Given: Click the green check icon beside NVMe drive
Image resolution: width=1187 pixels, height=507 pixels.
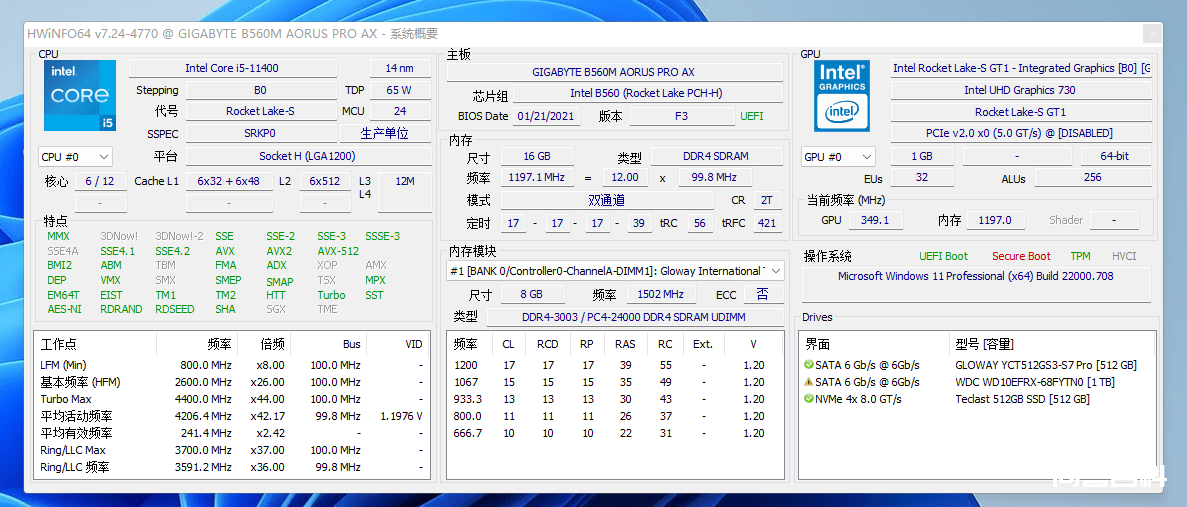Looking at the screenshot, I should 808,399.
